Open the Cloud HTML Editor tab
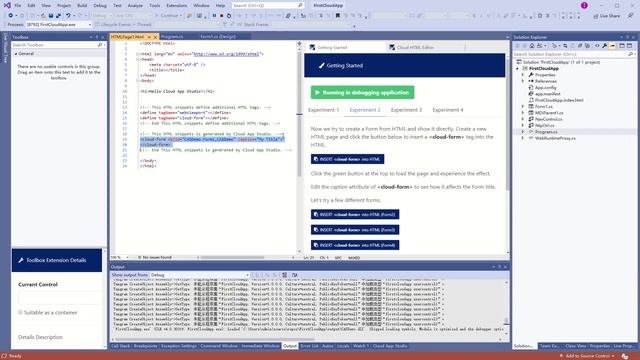The image size is (640, 360). pos(416,47)
